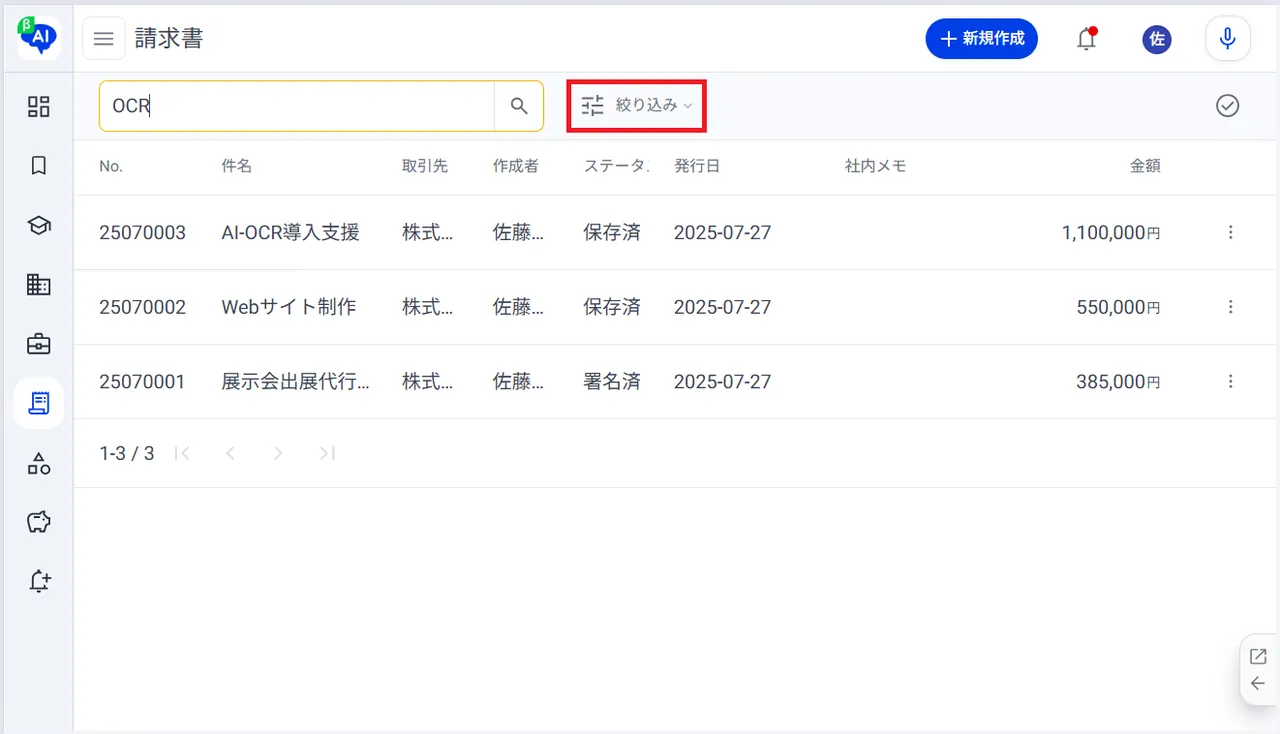
Task: Open the hamburger navigation menu
Action: 104,39
